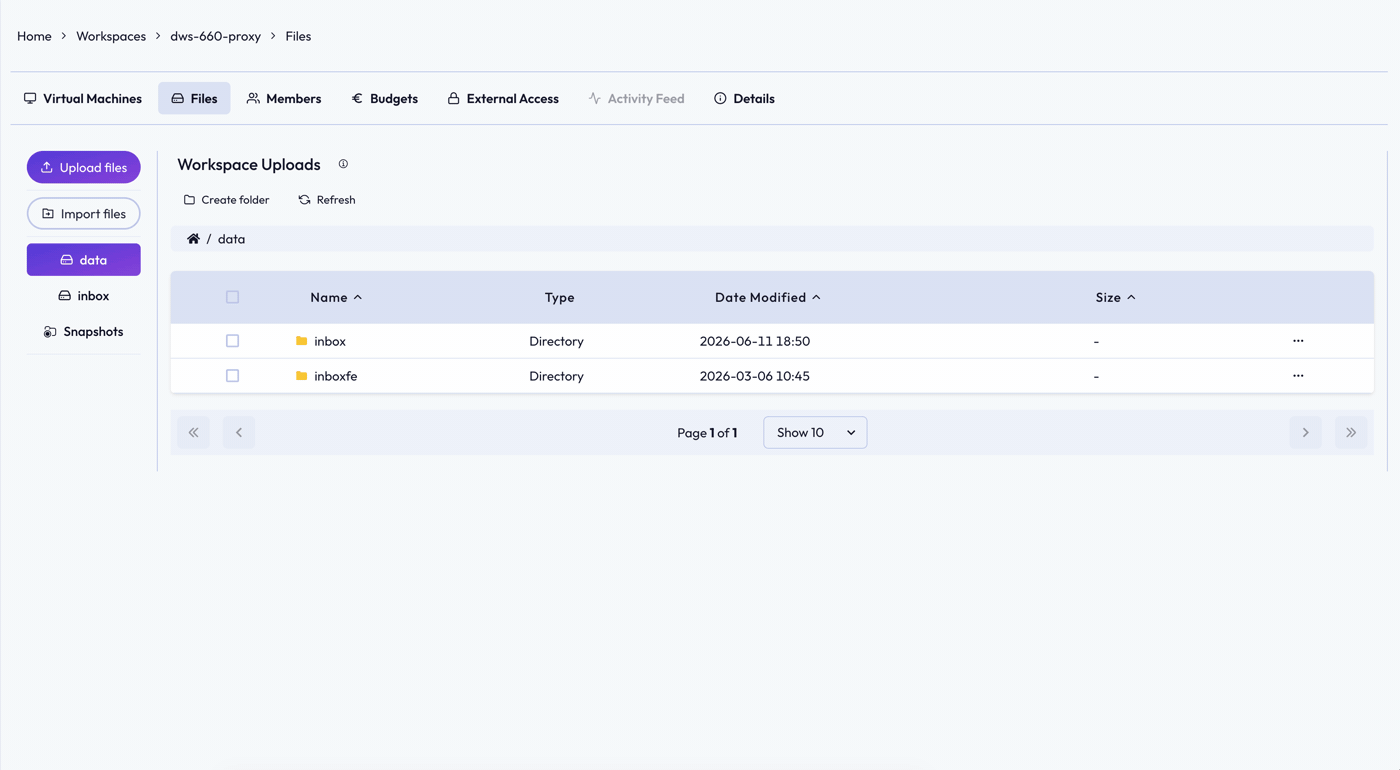1400x770 pixels.
Task: Click the data segment in folder path
Action: pyautogui.click(x=231, y=239)
